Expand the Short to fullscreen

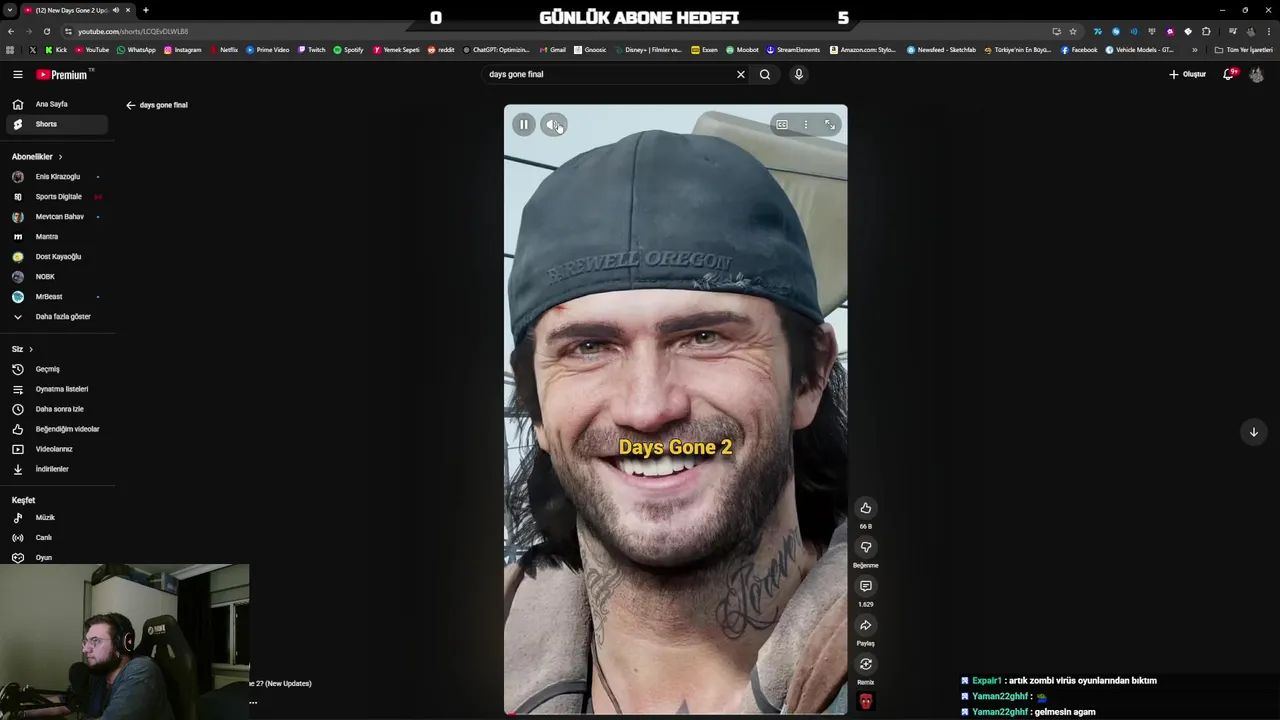[830, 124]
